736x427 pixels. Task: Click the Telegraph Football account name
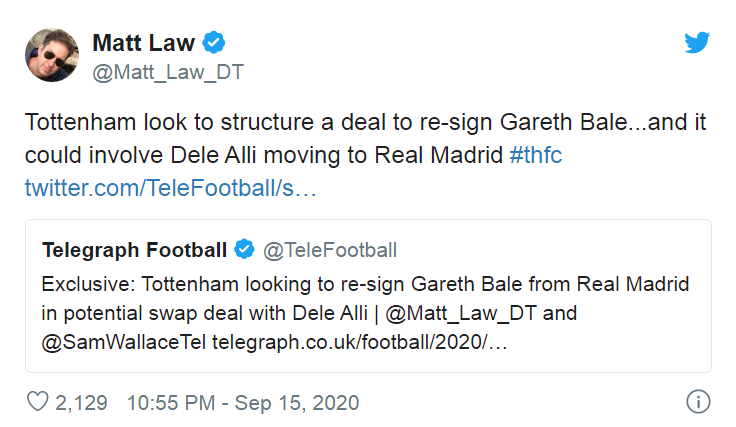pos(133,249)
